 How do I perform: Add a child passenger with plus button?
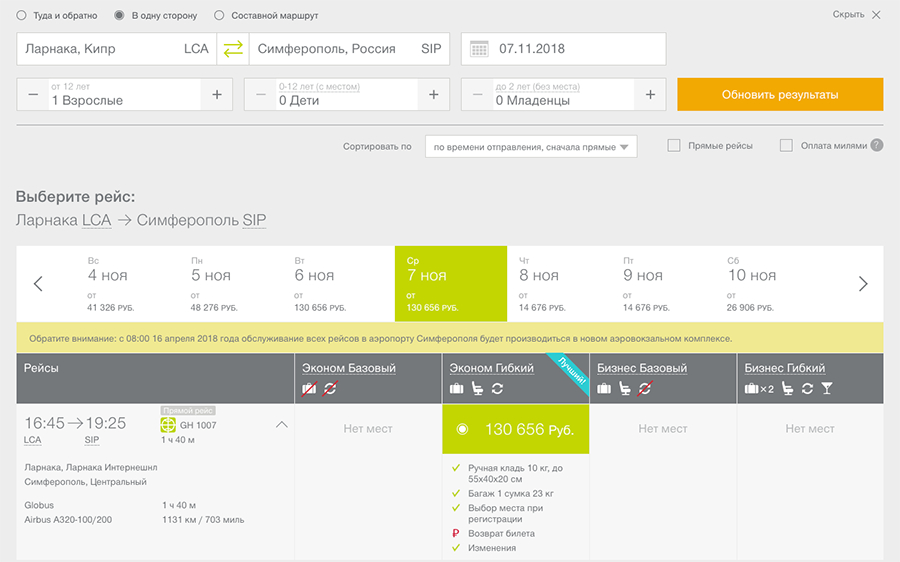pos(433,95)
